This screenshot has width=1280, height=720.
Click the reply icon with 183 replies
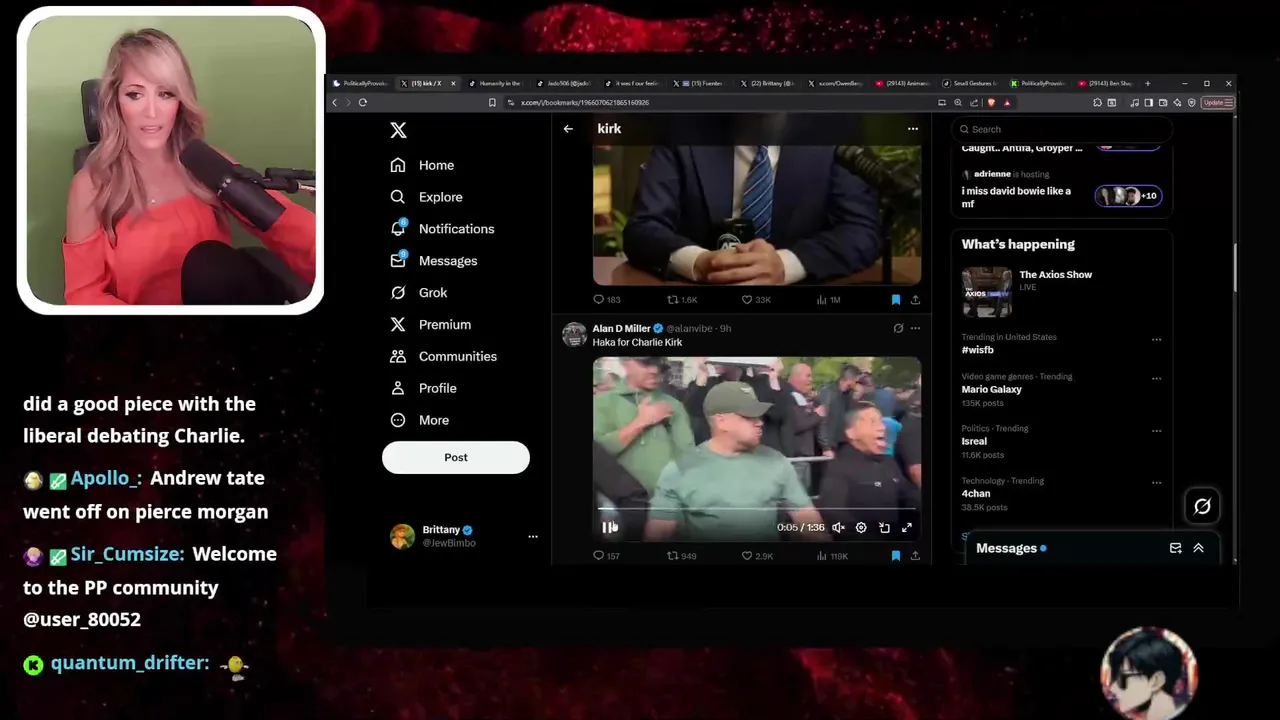click(606, 300)
